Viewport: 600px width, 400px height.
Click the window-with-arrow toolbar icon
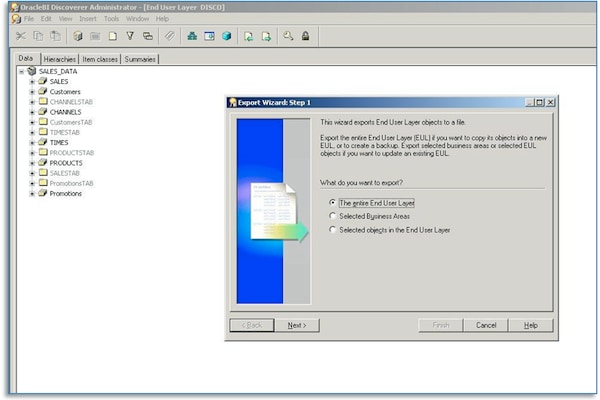(x=209, y=36)
